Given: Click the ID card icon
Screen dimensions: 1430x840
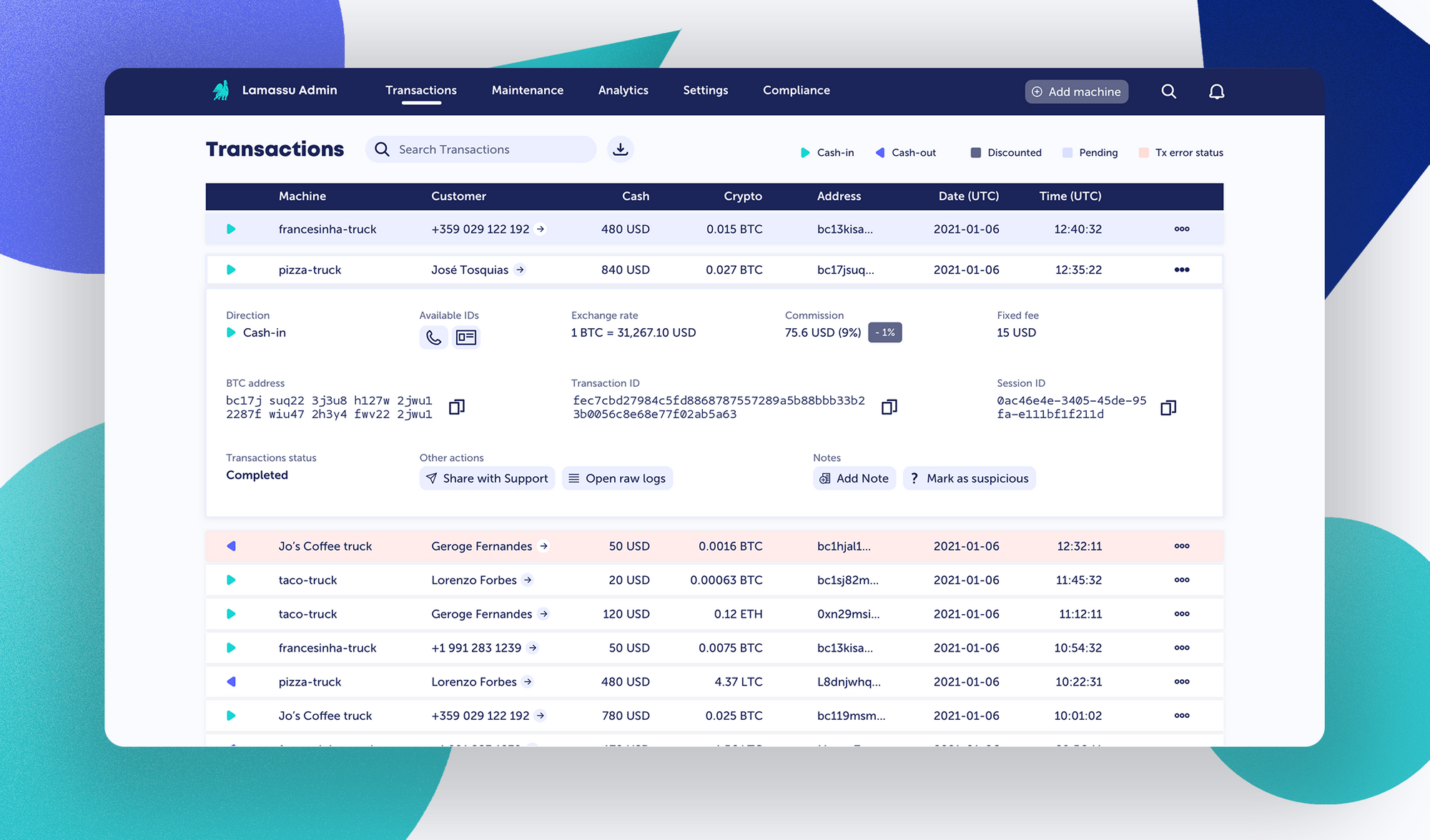Looking at the screenshot, I should click(x=466, y=337).
